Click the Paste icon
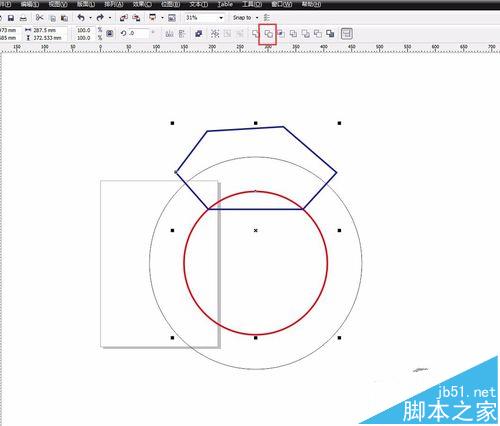 64,18
